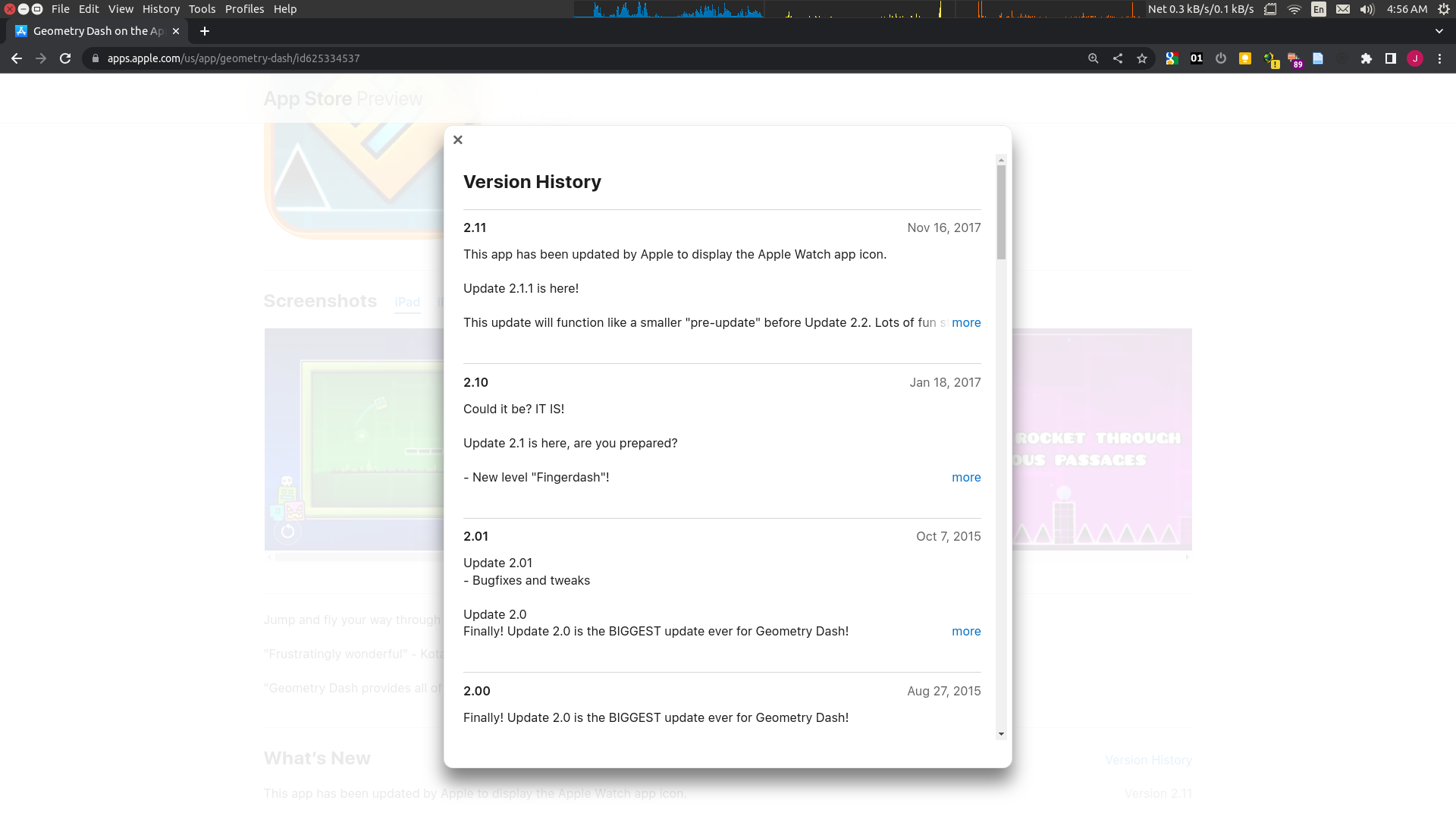This screenshot has width=1456, height=819.
Task: Click the version number 2.11
Action: click(475, 227)
